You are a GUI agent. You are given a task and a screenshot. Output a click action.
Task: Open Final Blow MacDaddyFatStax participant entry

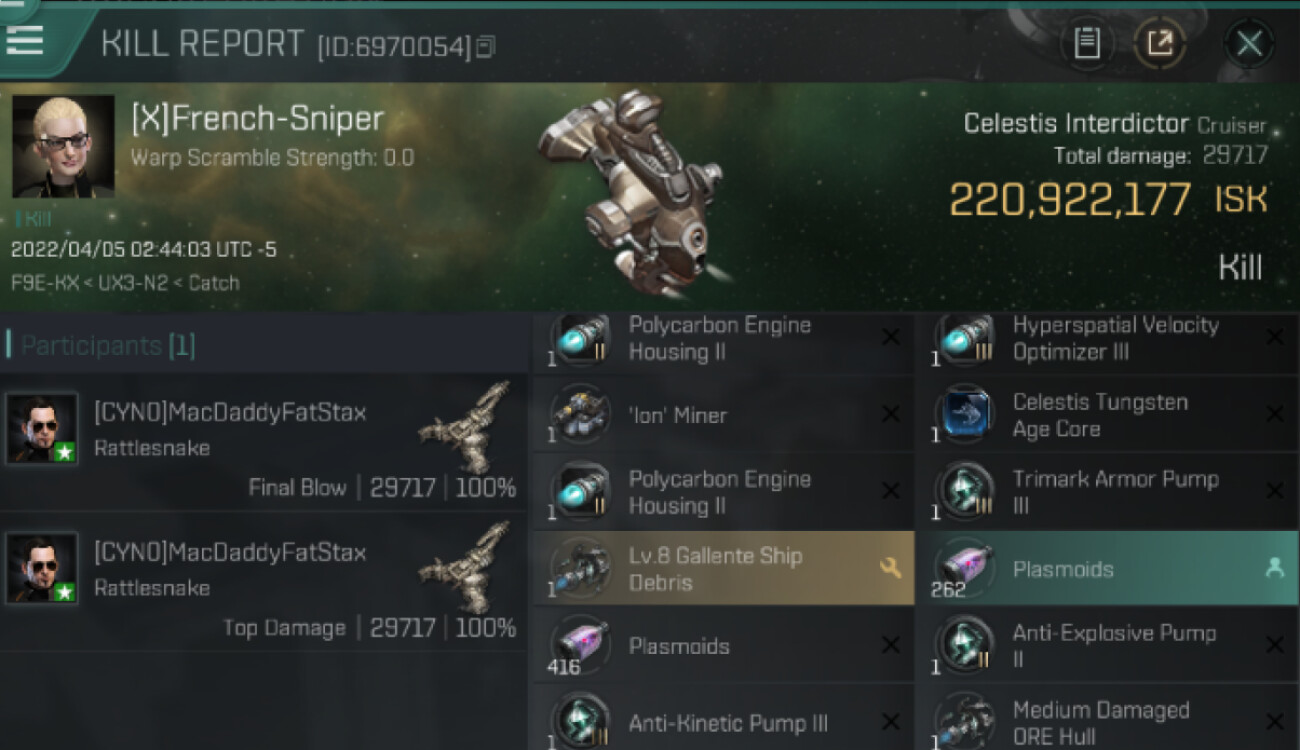click(264, 442)
